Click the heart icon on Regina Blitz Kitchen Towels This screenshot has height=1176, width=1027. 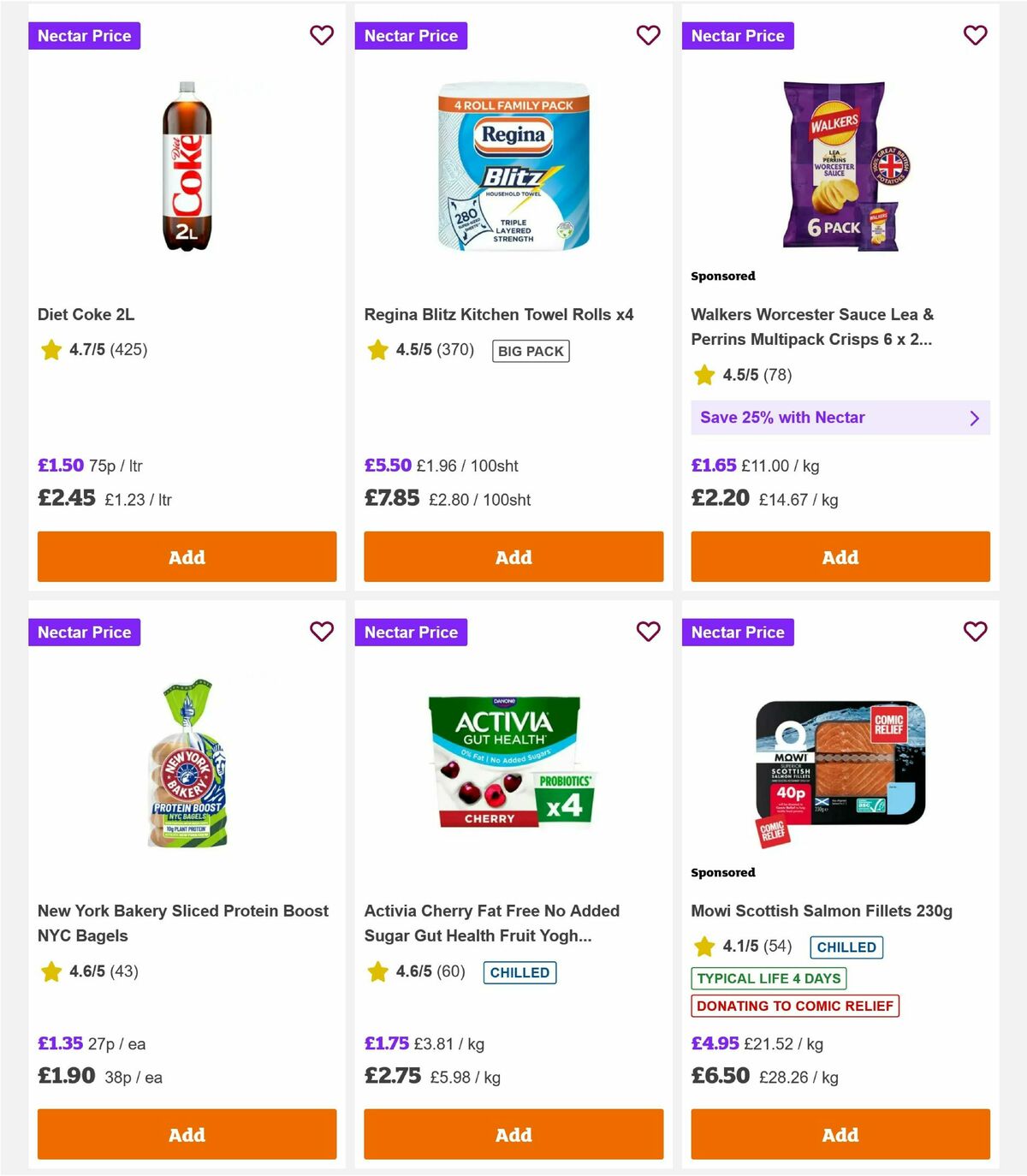pyautogui.click(x=649, y=35)
